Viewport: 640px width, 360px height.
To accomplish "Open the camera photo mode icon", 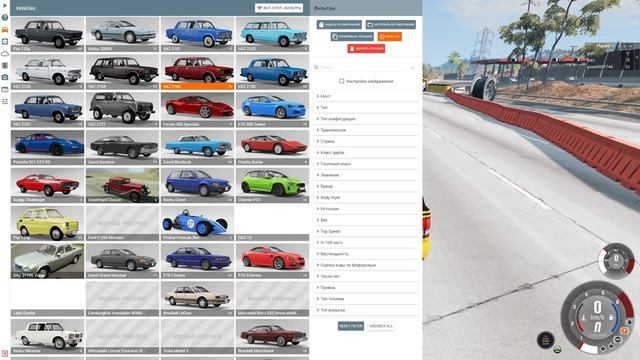I will (x=5, y=77).
